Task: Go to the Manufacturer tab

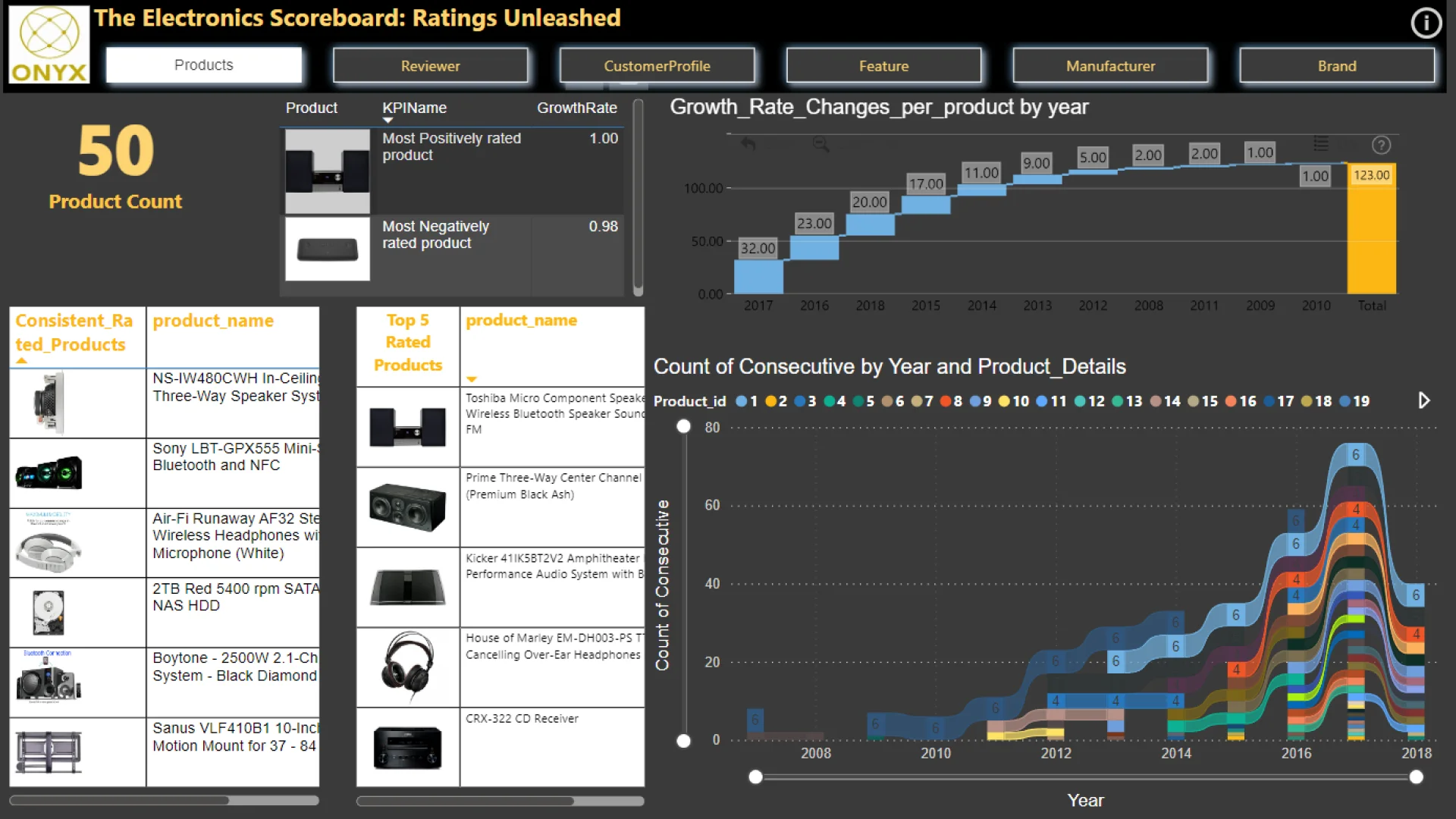Action: 1110,66
